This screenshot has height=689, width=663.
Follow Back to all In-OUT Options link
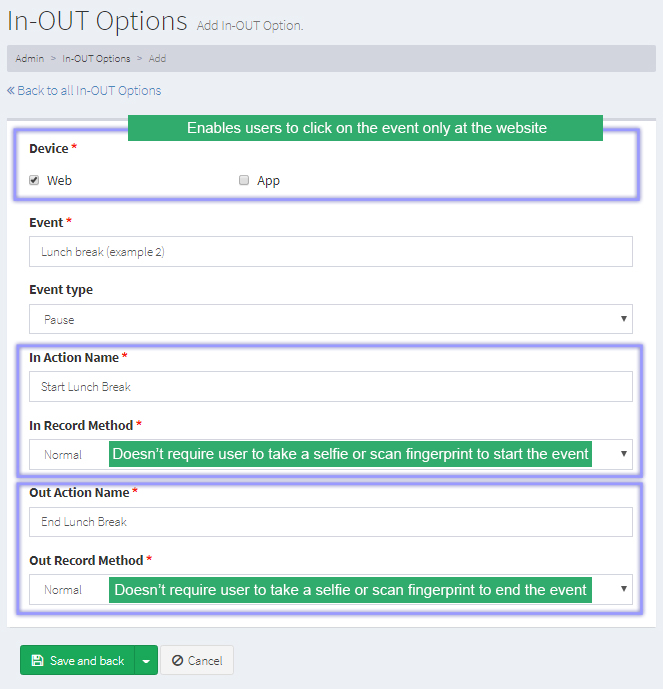tap(88, 90)
